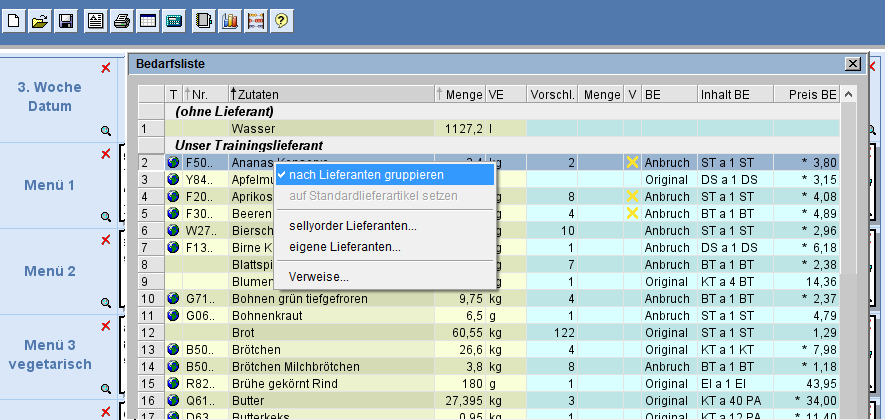Click the help question mark icon
Screen dimensions: 885x420
(x=281, y=20)
